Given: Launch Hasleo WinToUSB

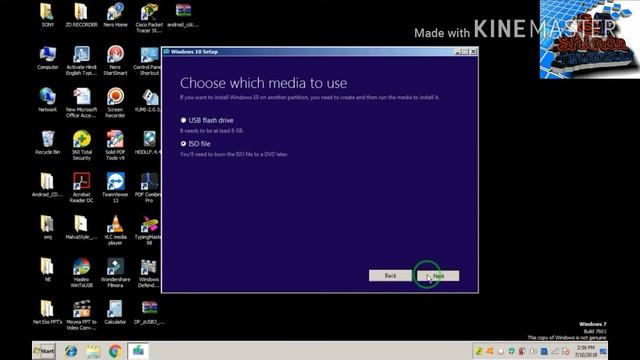Looking at the screenshot, I should tap(81, 273).
